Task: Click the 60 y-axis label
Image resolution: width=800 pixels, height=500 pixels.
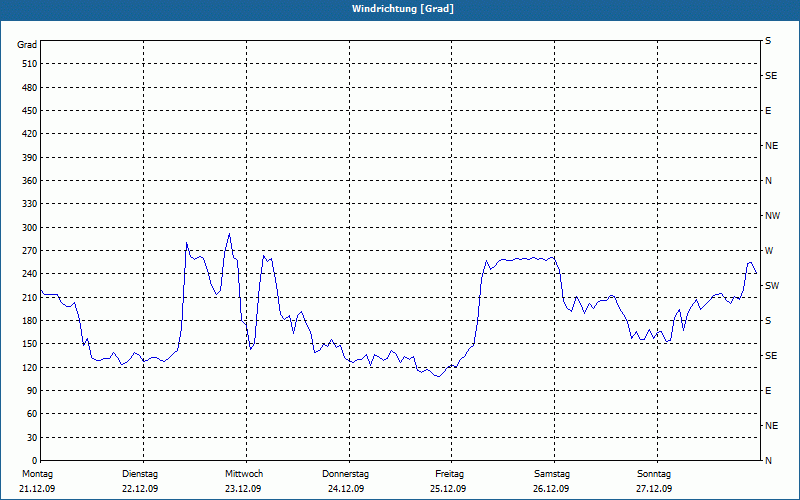Action: pos(32,414)
